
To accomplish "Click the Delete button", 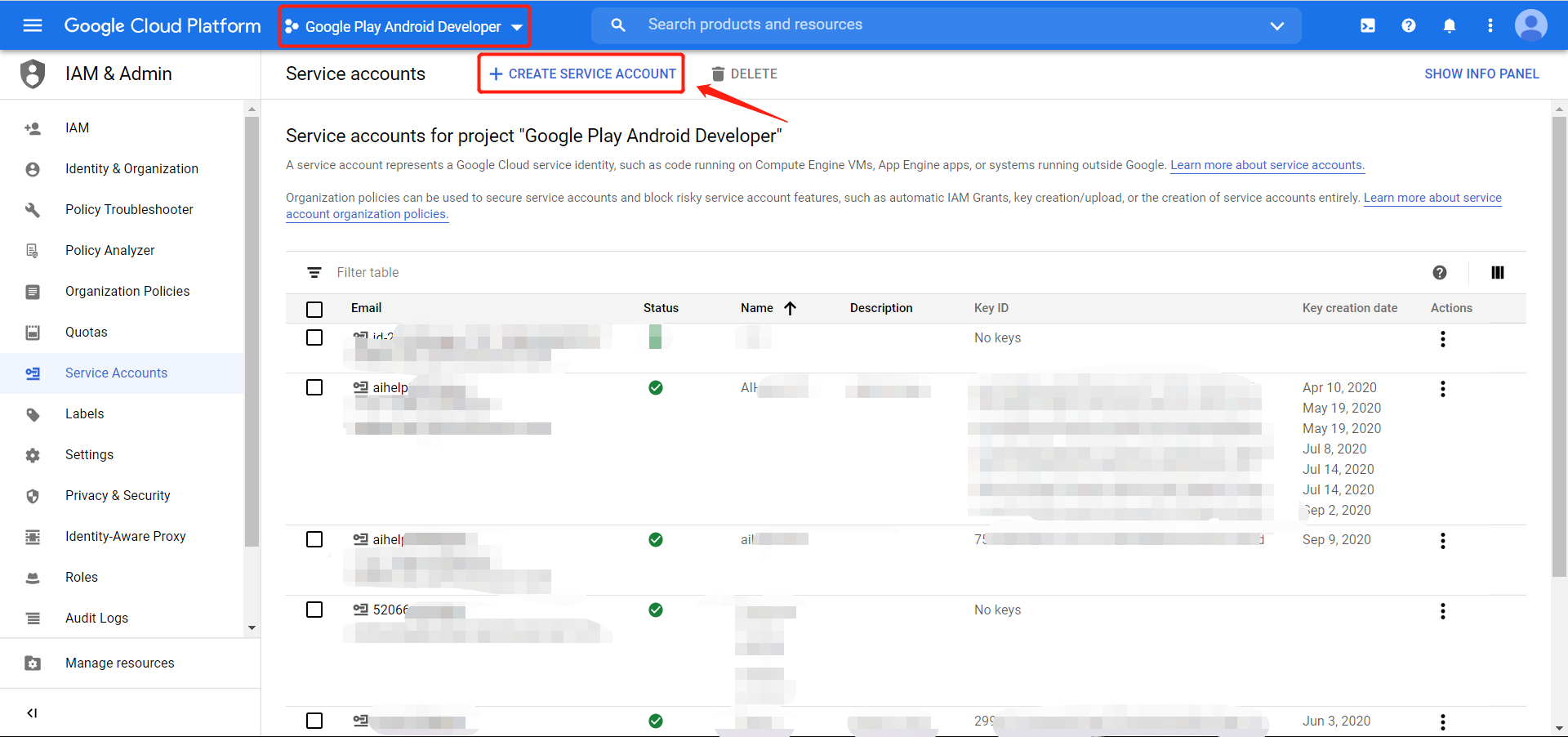I will tap(744, 74).
